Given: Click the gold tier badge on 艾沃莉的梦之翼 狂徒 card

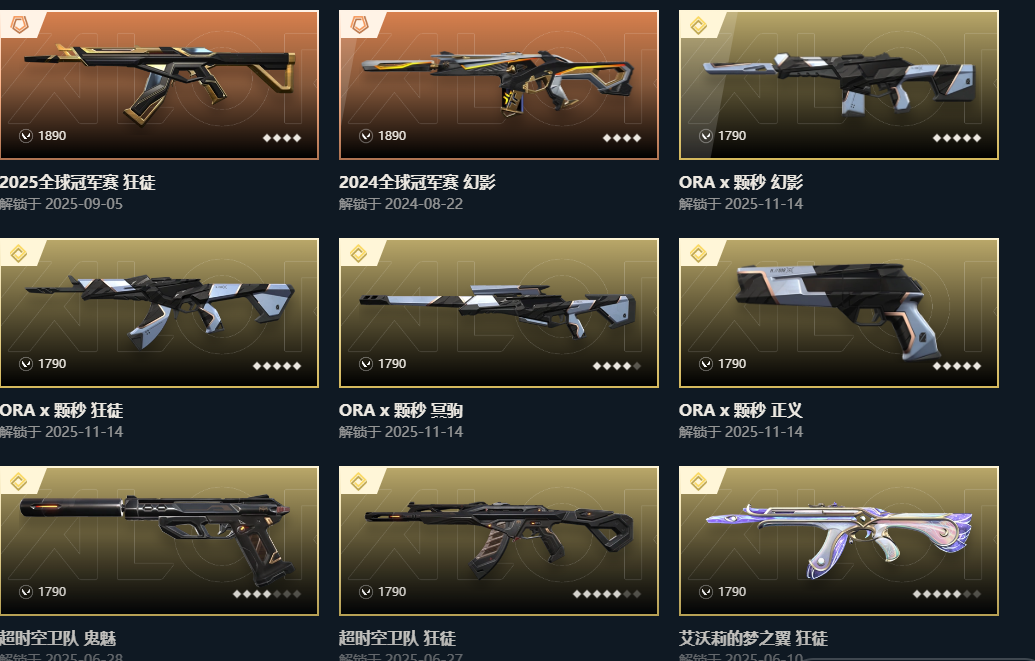Looking at the screenshot, I should point(698,481).
